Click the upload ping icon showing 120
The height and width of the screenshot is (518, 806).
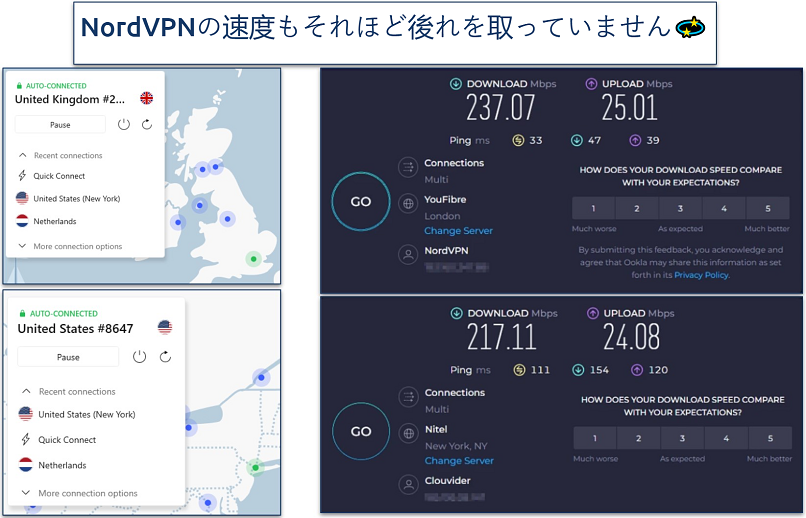[637, 370]
